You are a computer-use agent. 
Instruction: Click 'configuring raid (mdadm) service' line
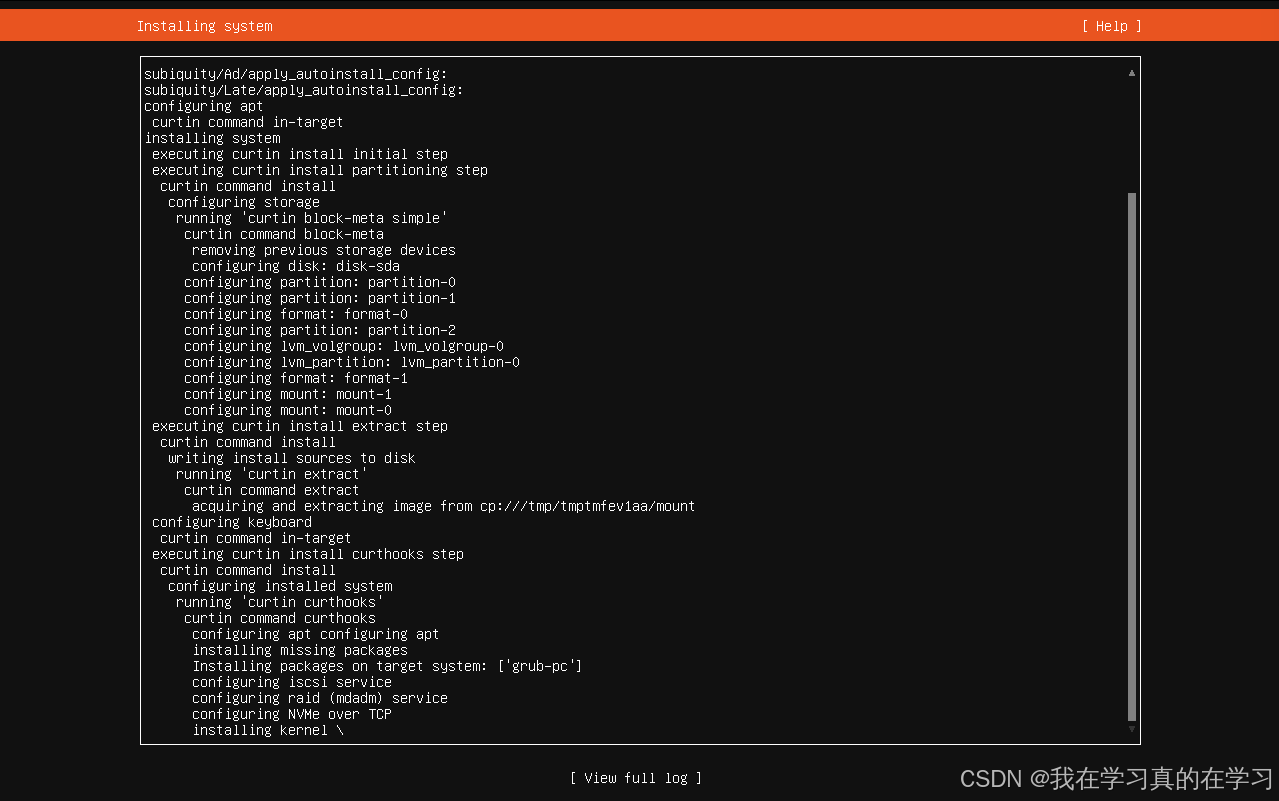(x=320, y=698)
